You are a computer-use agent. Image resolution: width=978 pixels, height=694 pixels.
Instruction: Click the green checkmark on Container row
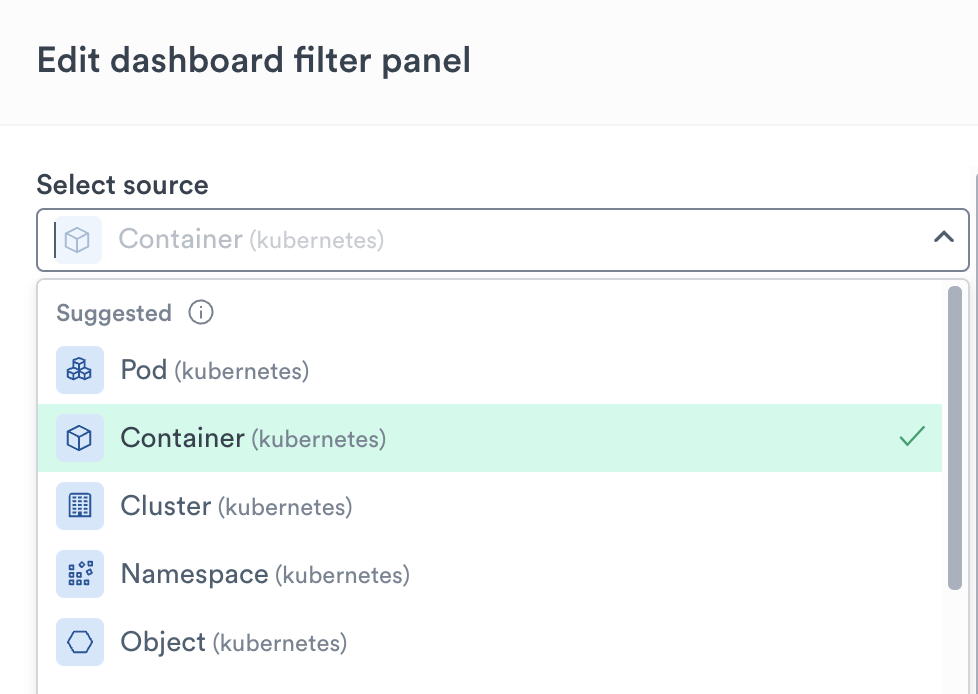pos(911,437)
